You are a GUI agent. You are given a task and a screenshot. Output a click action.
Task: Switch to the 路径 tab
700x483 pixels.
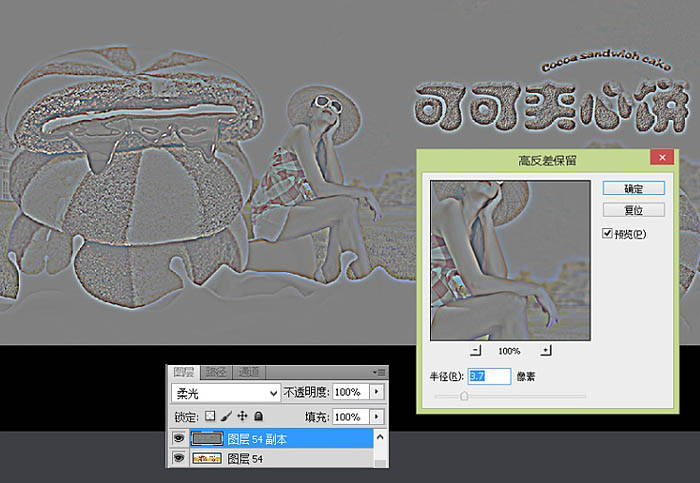coord(216,372)
